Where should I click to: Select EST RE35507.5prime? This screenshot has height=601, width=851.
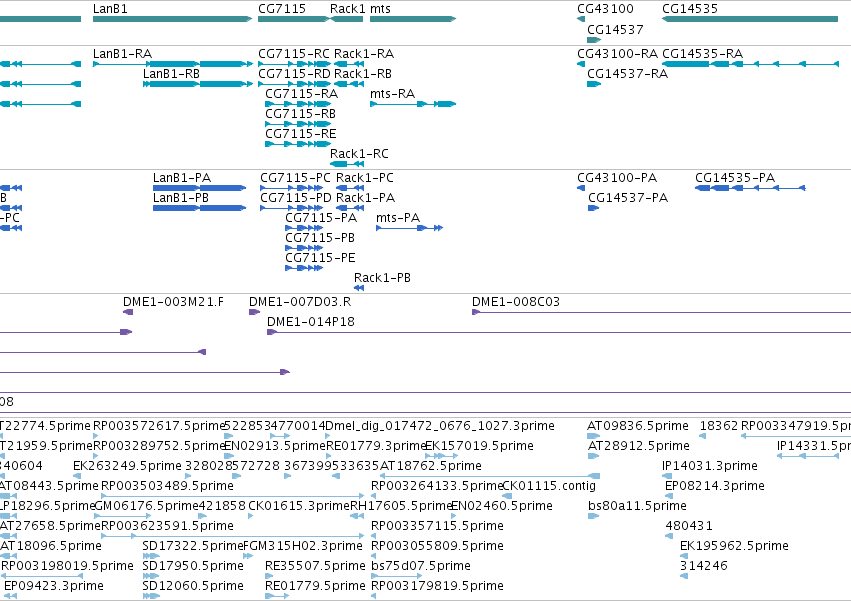pyautogui.click(x=270, y=576)
